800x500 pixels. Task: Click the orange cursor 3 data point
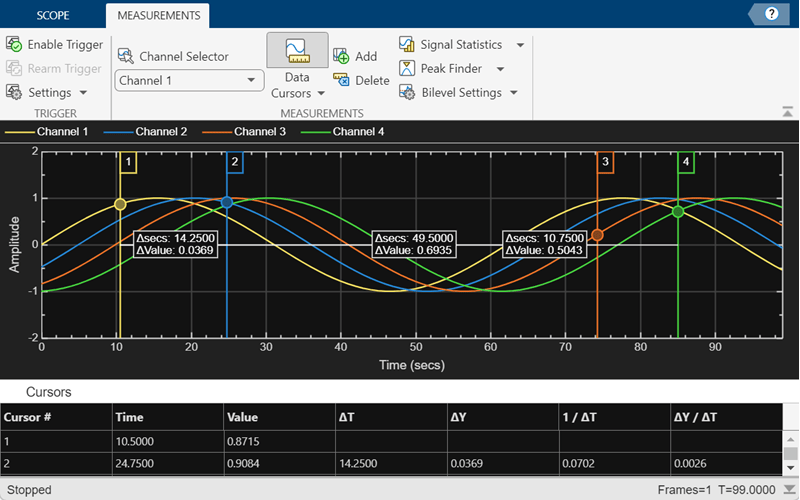597,235
